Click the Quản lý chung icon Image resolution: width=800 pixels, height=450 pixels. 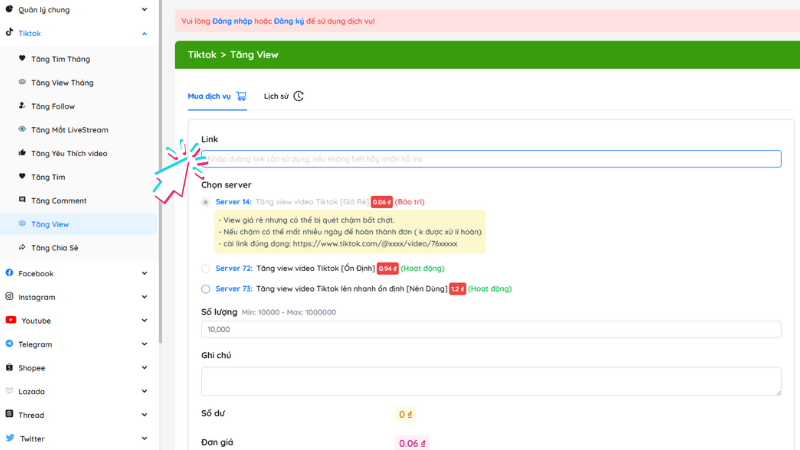pyautogui.click(x=9, y=9)
